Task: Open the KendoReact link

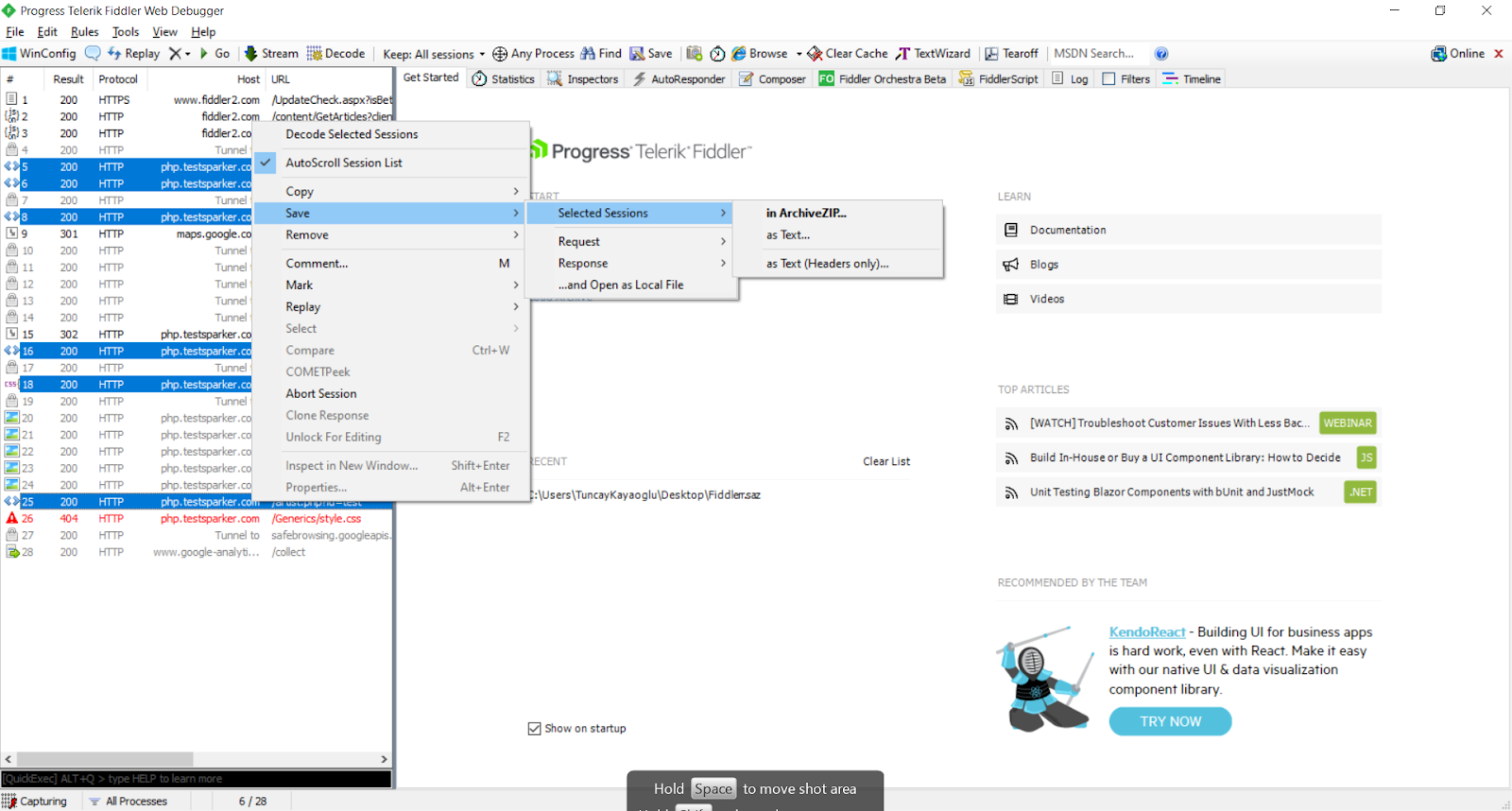Action: click(1146, 632)
